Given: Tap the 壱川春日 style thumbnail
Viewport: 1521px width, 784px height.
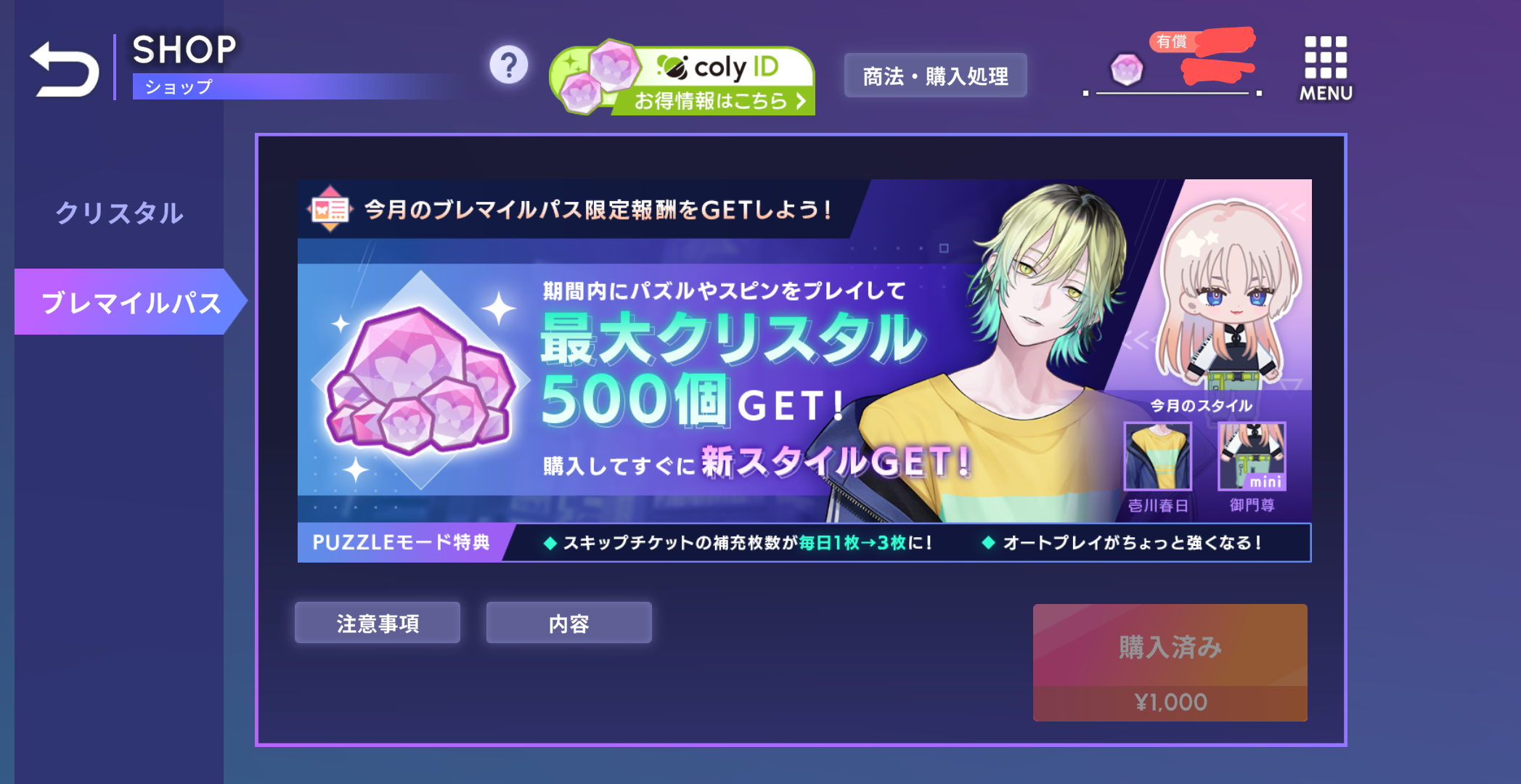Looking at the screenshot, I should point(1157,457).
